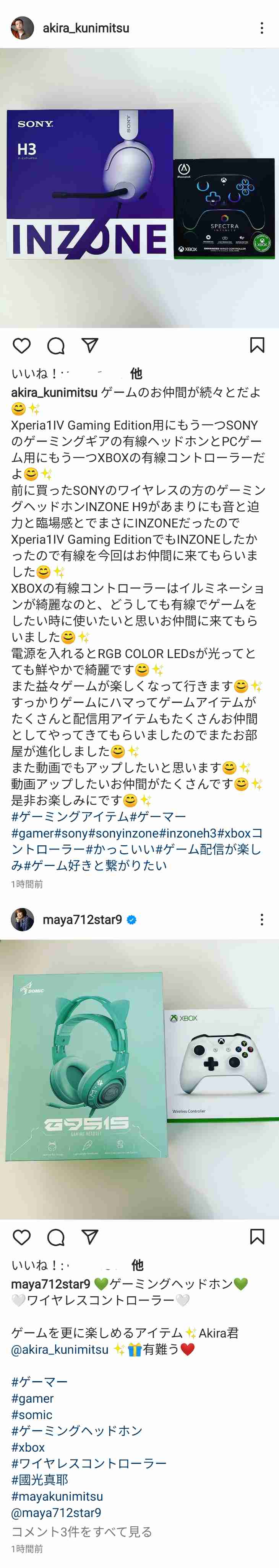Image resolution: width=279 pixels, height=1568 pixels.
Task: Open the @akira_kunimitsu mention in maya's caption
Action: pyautogui.click(x=60, y=1349)
